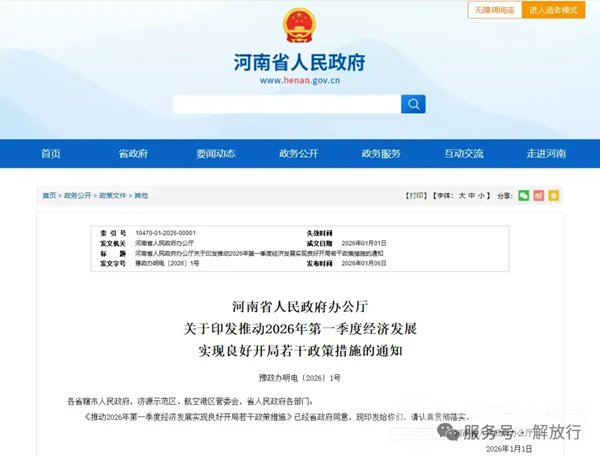
Task: Click the national emblem logo
Action: tap(299, 26)
